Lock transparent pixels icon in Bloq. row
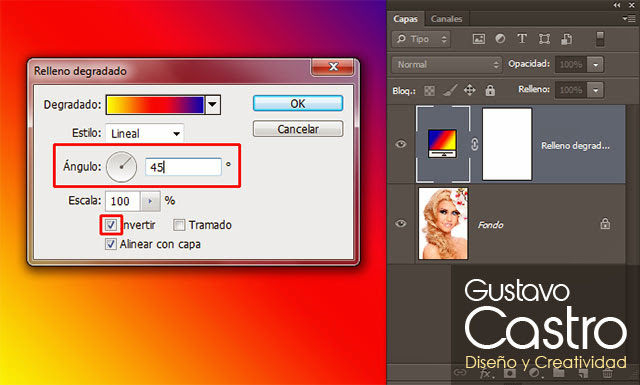 tap(429, 91)
